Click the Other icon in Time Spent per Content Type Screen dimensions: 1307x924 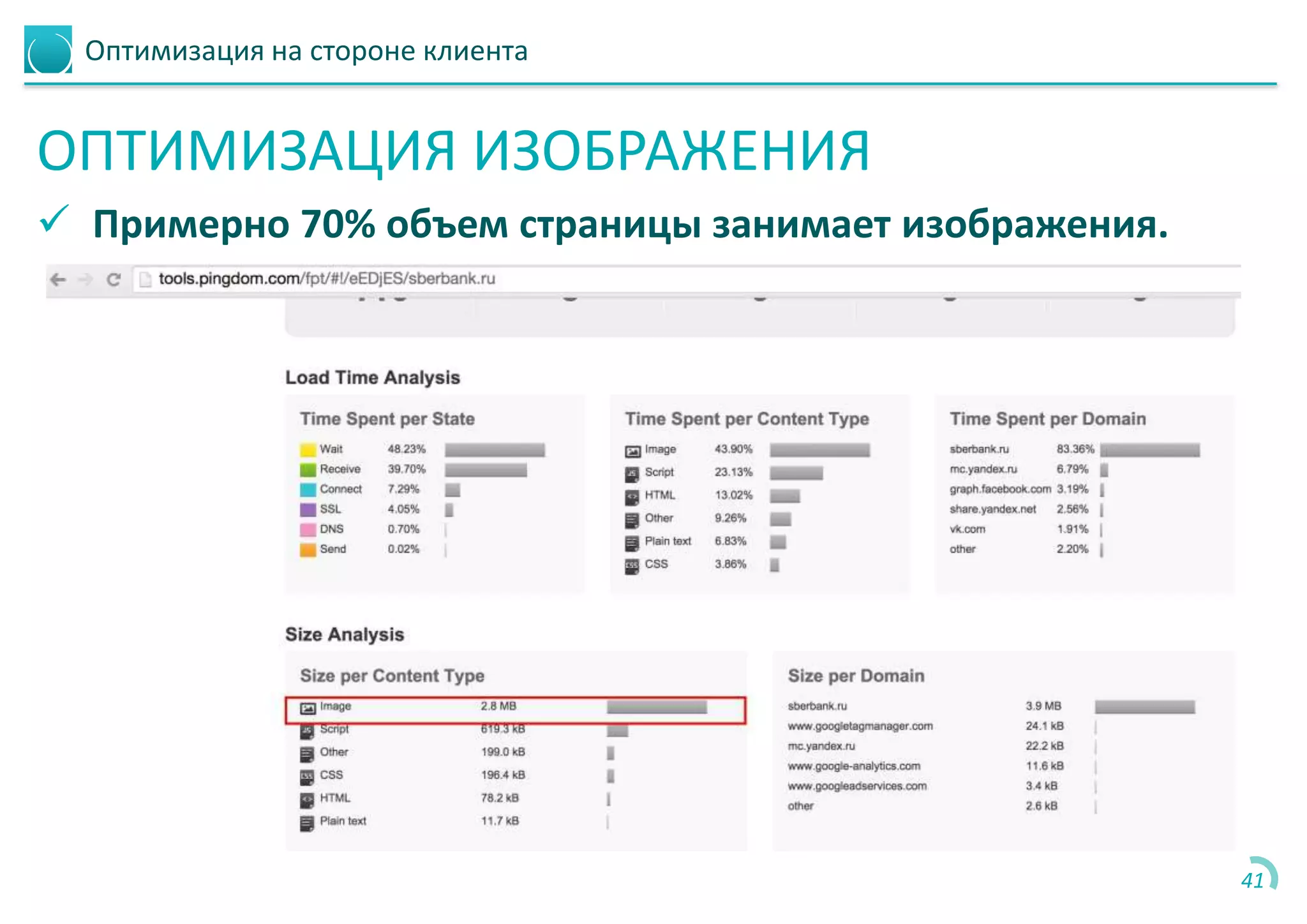[632, 519]
